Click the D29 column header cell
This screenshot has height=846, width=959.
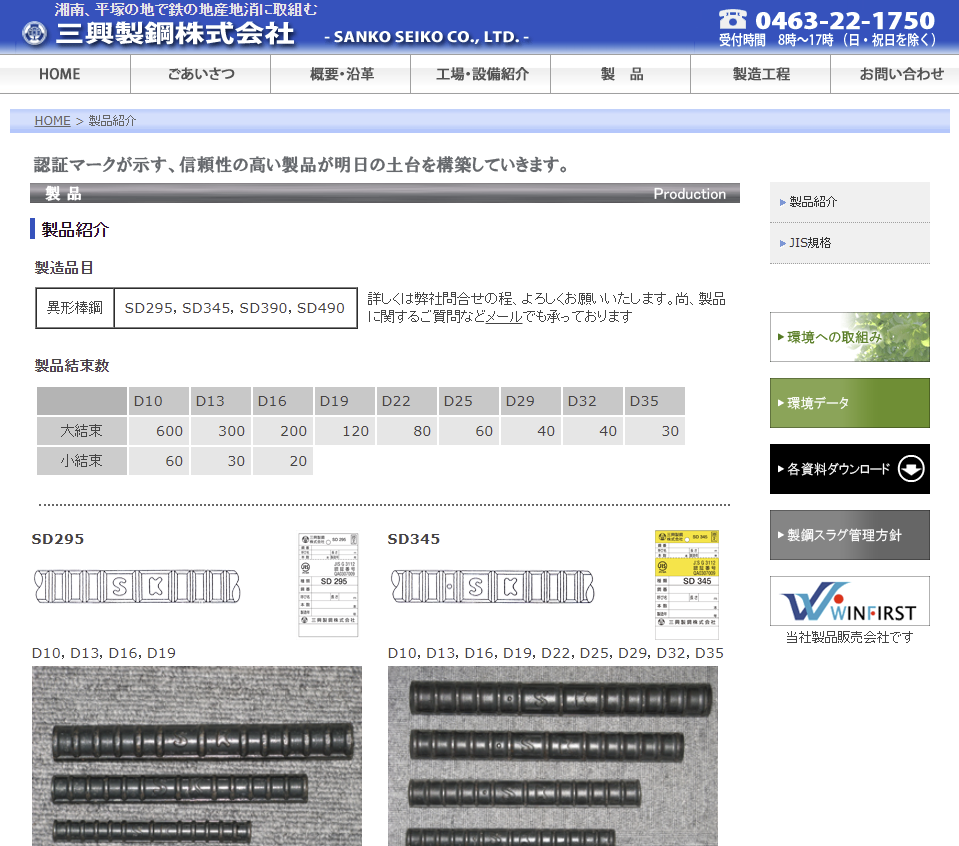(x=530, y=401)
